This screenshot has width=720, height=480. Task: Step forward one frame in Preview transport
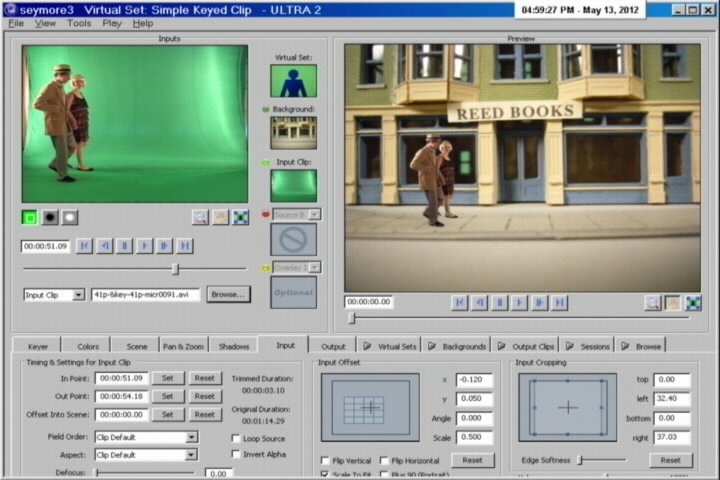coord(540,302)
